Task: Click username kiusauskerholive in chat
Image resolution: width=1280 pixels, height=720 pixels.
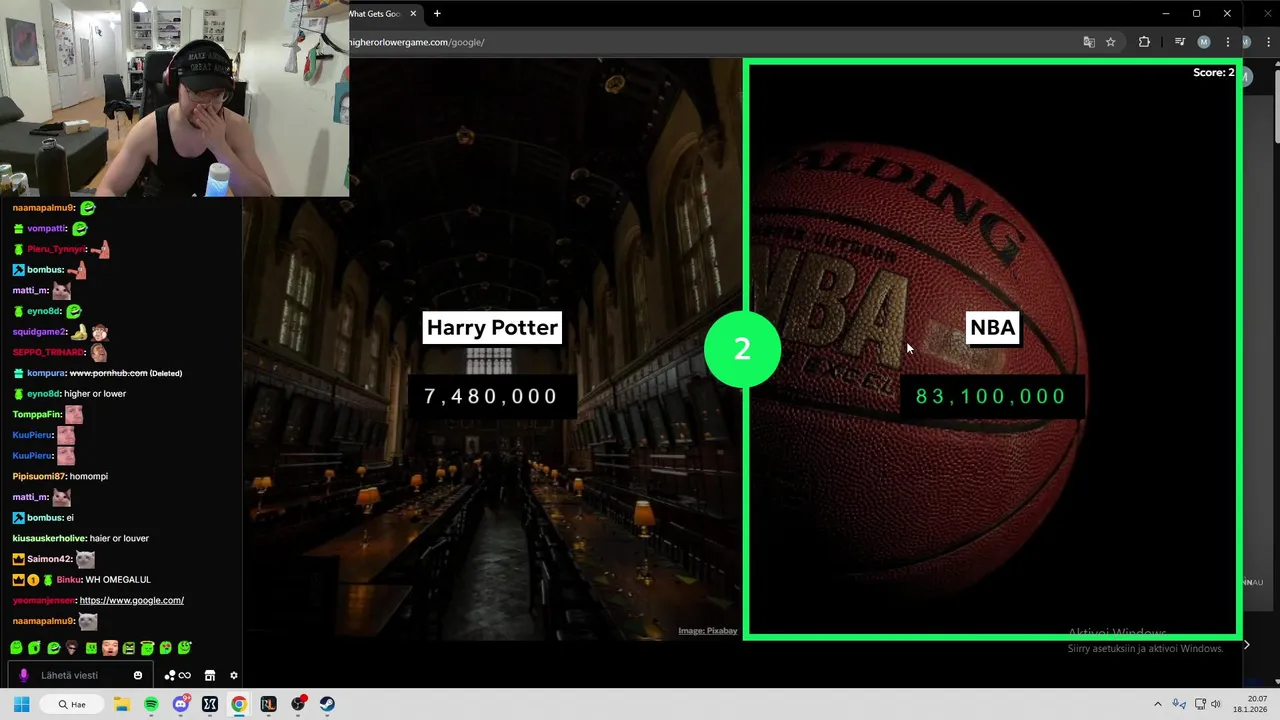Action: (50, 538)
